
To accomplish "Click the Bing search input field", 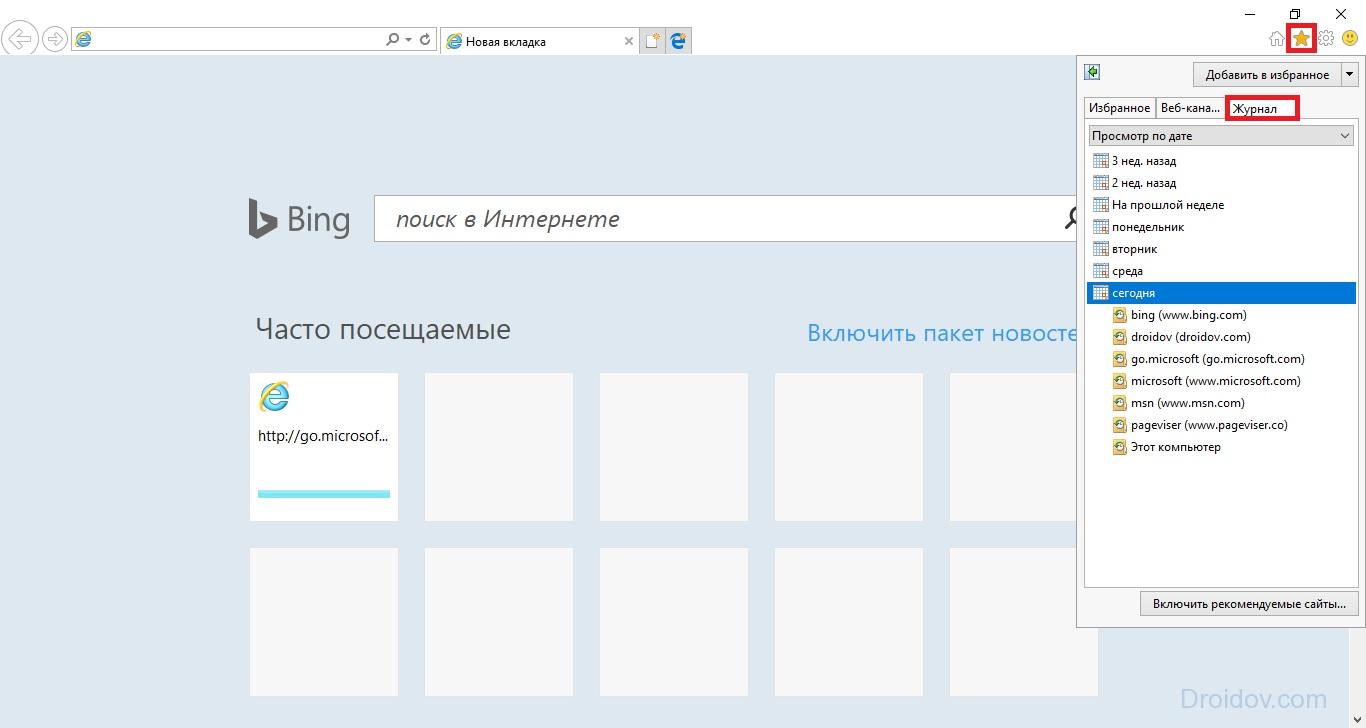I will tap(715, 219).
